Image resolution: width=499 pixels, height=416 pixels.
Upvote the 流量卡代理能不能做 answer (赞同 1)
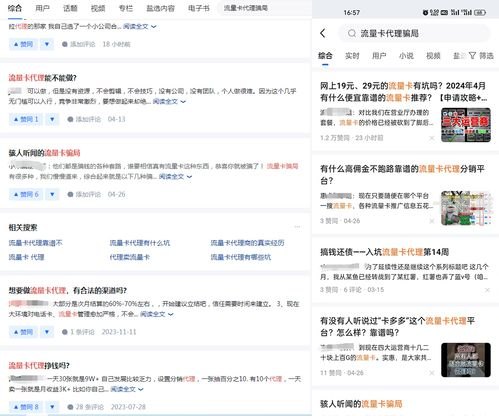(x=26, y=119)
